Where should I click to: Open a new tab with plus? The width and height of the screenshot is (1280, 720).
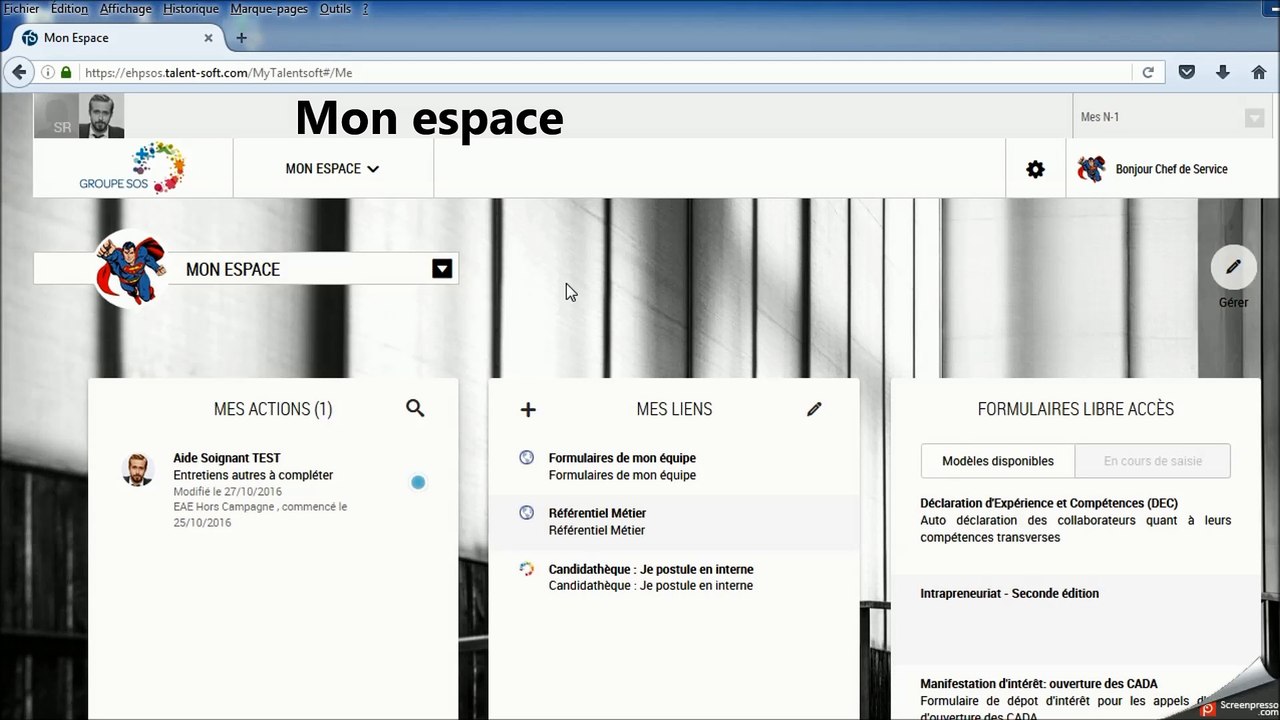click(x=241, y=38)
